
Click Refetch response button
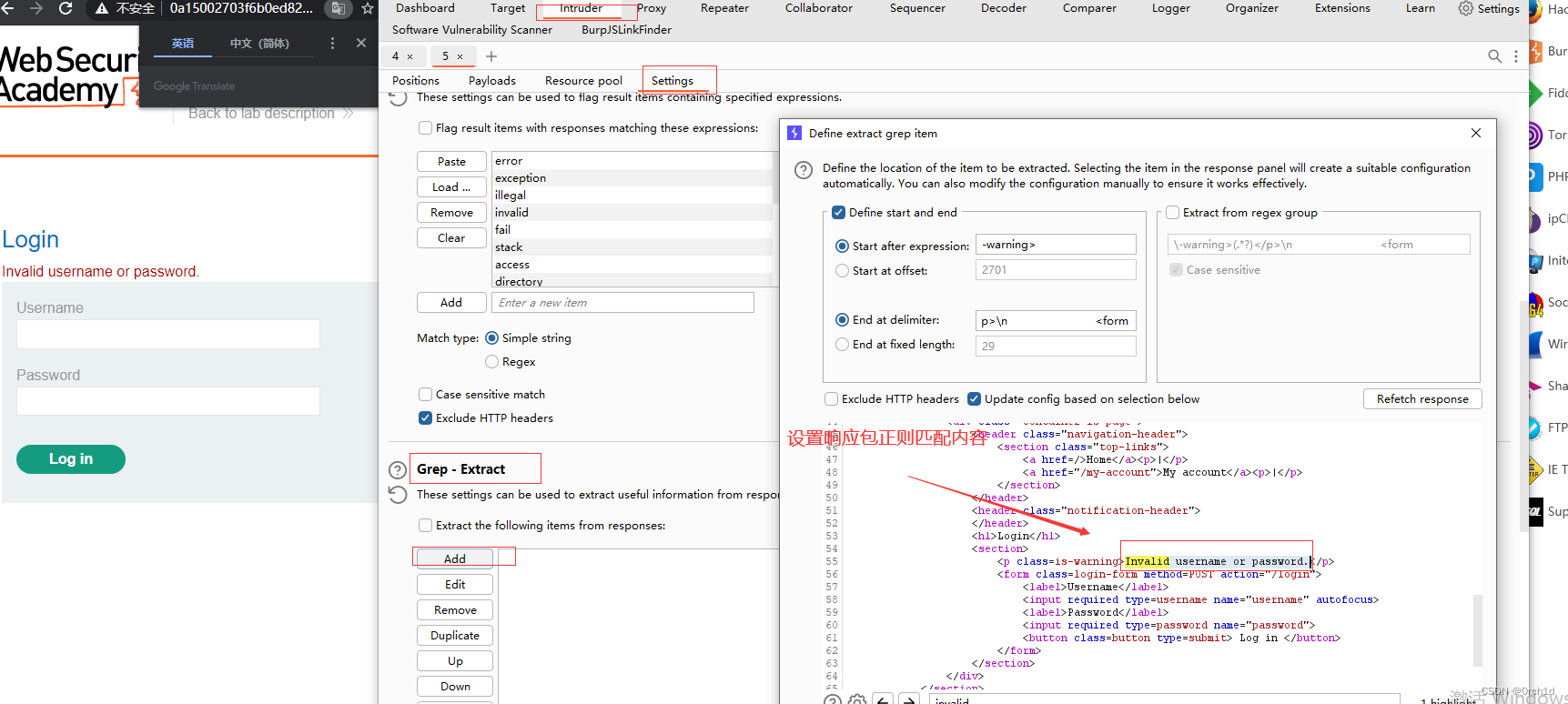[x=1422, y=399]
